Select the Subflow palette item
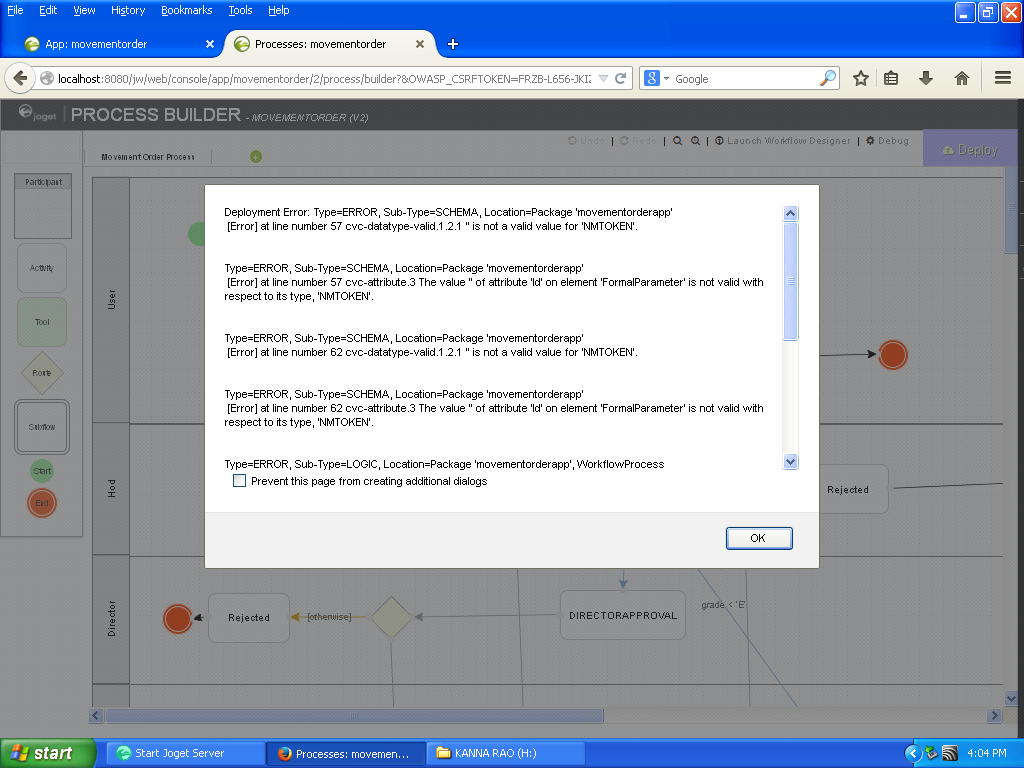Screen dimensions: 1024x768 pyautogui.click(x=42, y=426)
